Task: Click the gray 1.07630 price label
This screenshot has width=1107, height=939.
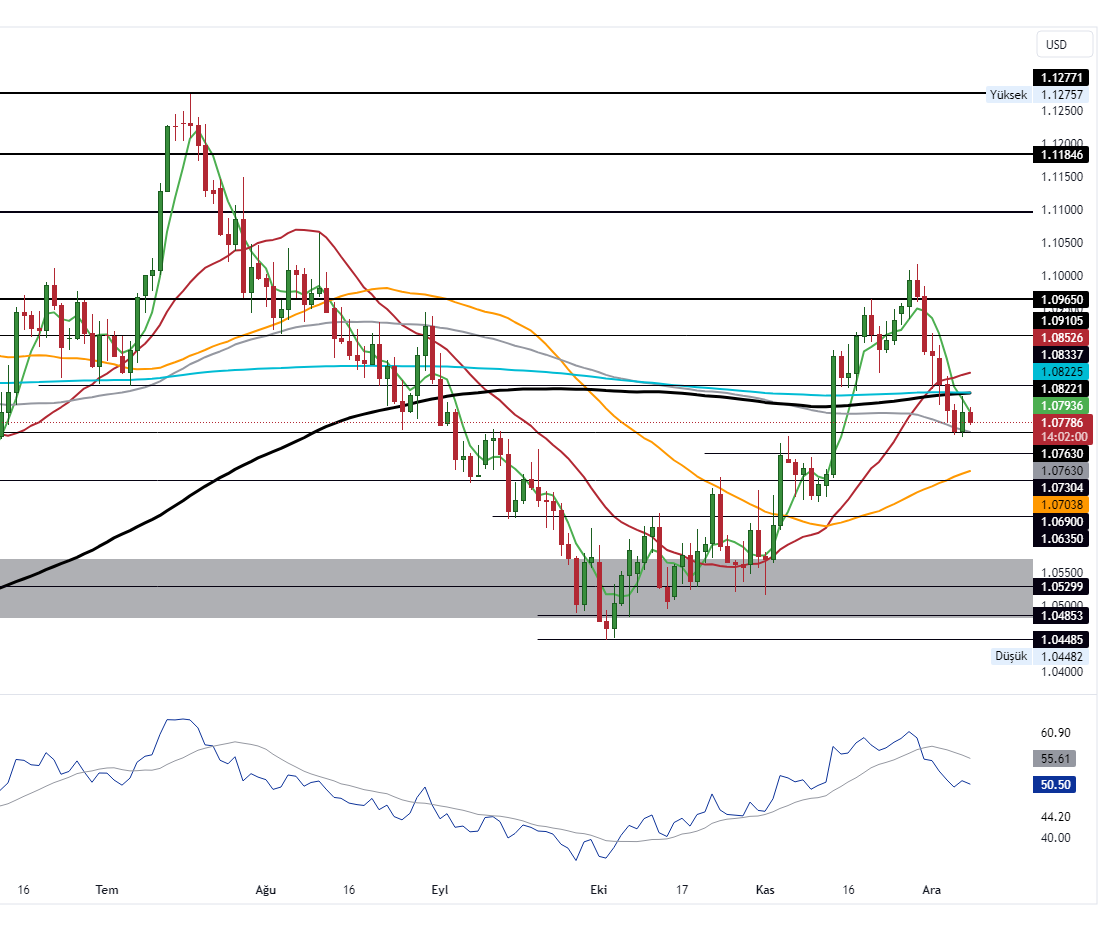Action: [x=1062, y=470]
